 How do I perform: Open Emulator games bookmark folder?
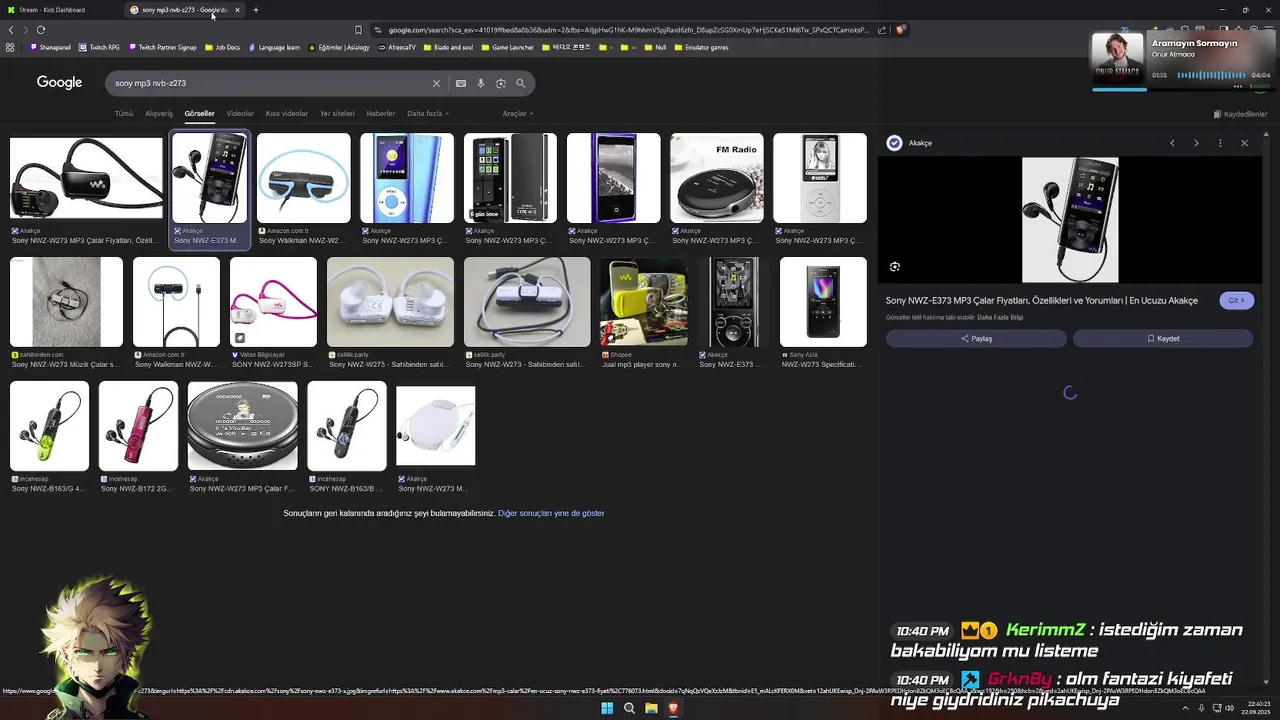click(x=700, y=47)
